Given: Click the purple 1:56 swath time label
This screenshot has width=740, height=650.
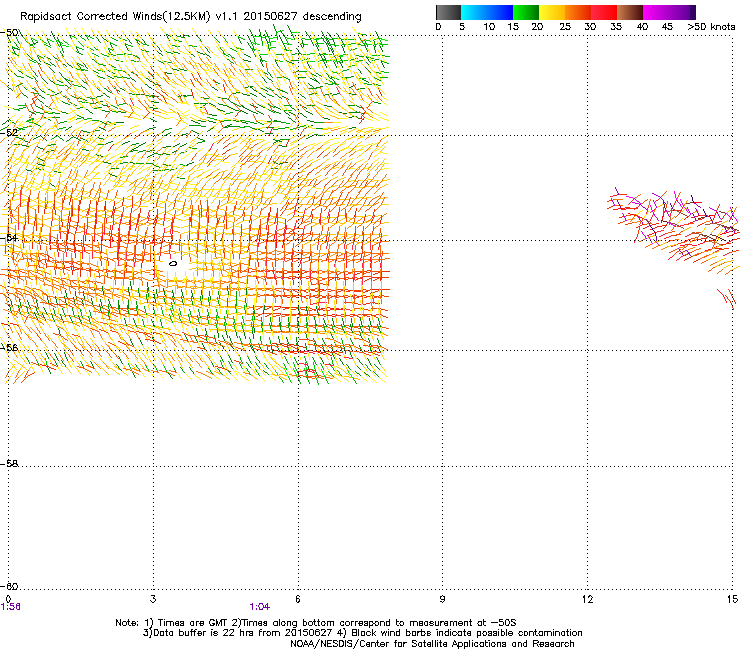Looking at the screenshot, I should pyautogui.click(x=11, y=607).
